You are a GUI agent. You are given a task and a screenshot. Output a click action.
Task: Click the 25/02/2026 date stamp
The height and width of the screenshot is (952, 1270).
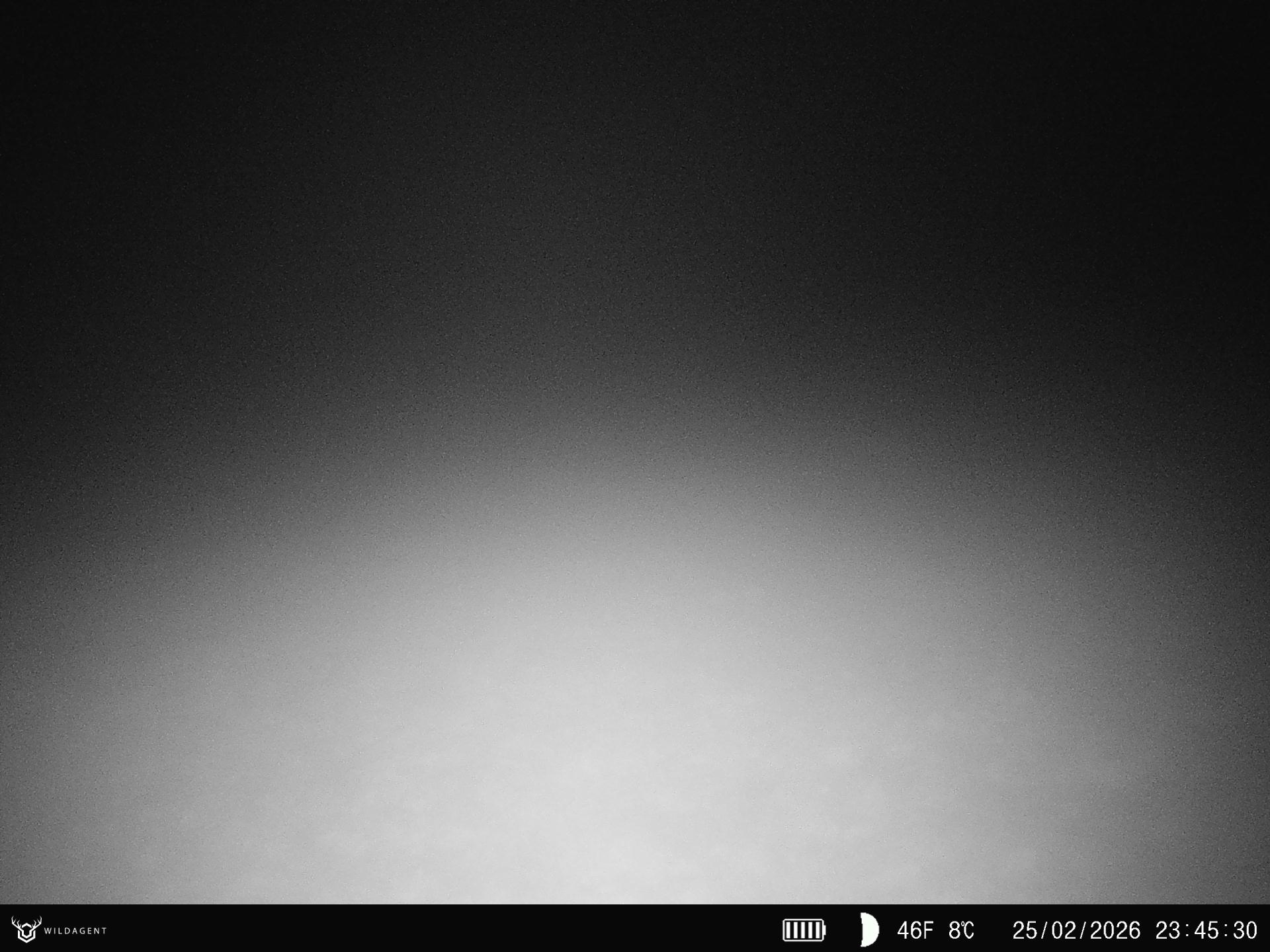click(1076, 931)
